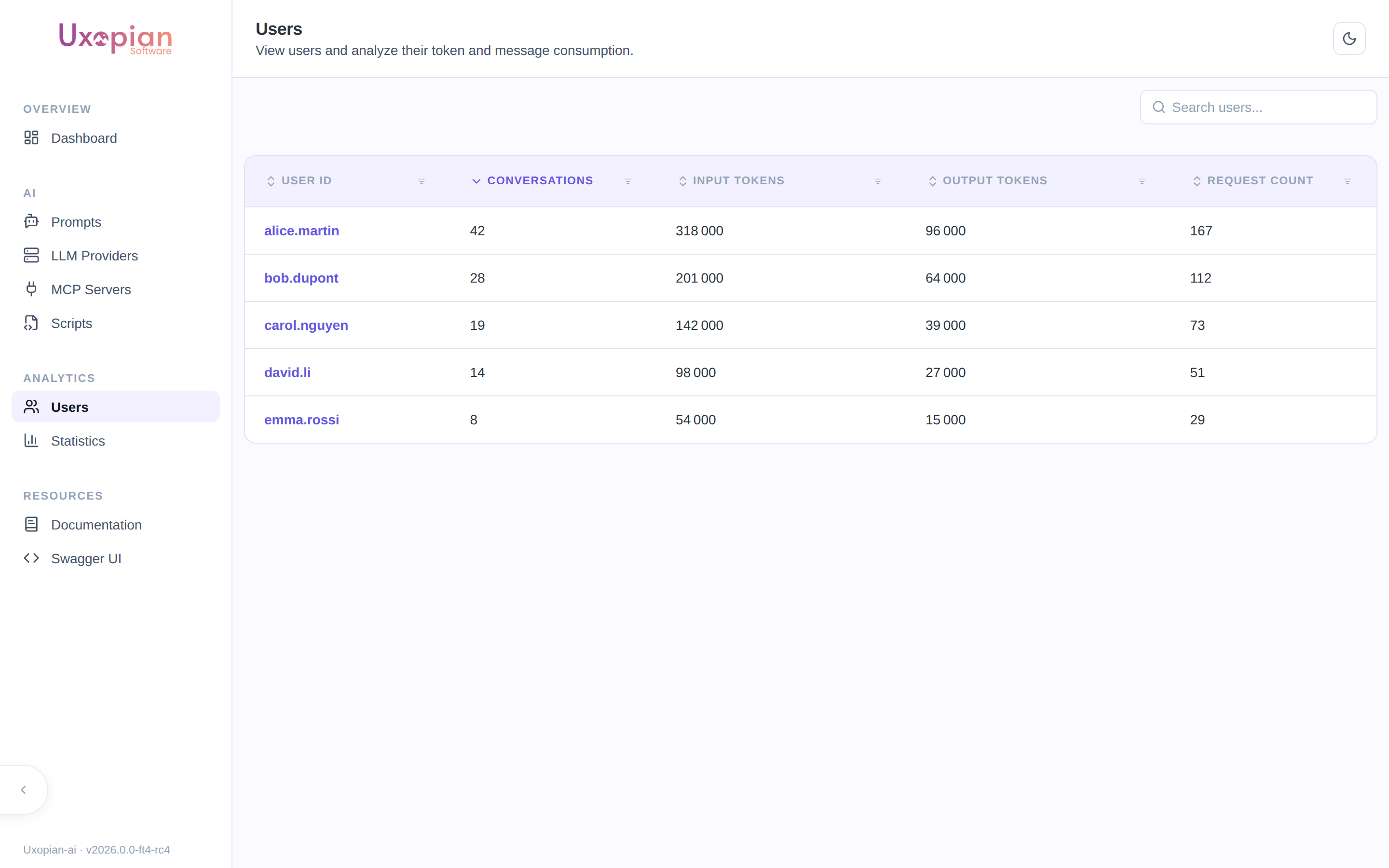Open the CONVERSATIONS column filter
This screenshot has width=1389, height=868.
(x=628, y=181)
